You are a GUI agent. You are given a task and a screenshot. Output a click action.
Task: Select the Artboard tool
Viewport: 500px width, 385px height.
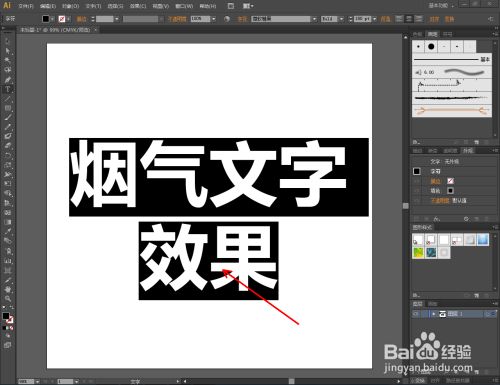[8, 270]
